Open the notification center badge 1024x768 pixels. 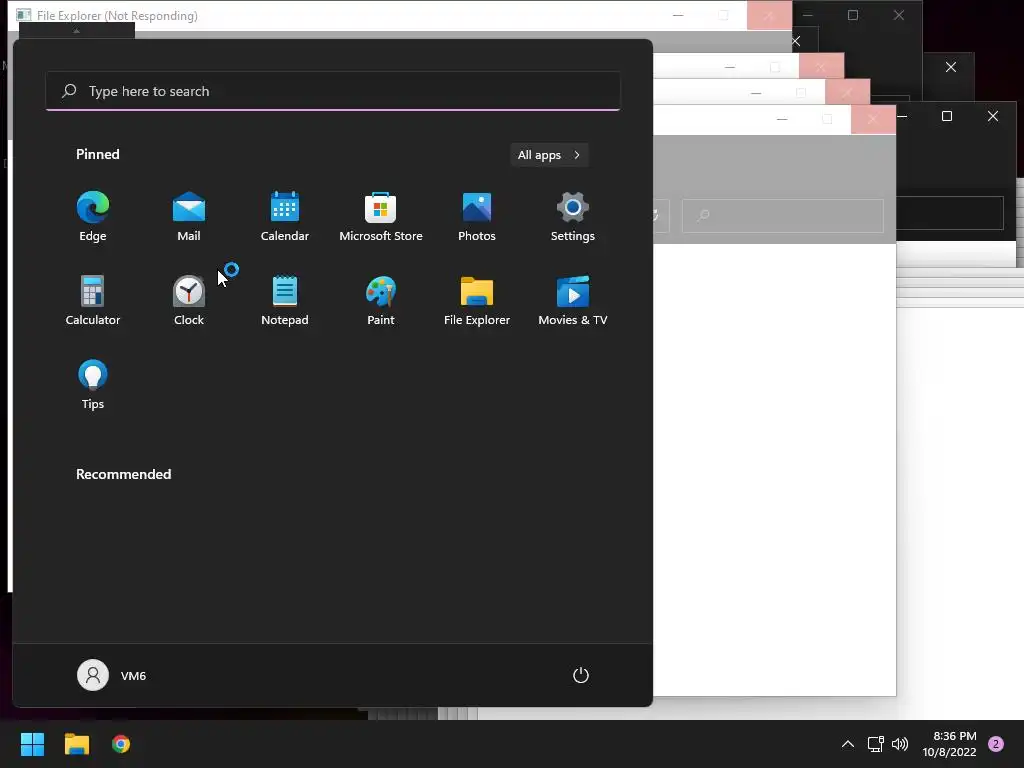[x=996, y=744]
